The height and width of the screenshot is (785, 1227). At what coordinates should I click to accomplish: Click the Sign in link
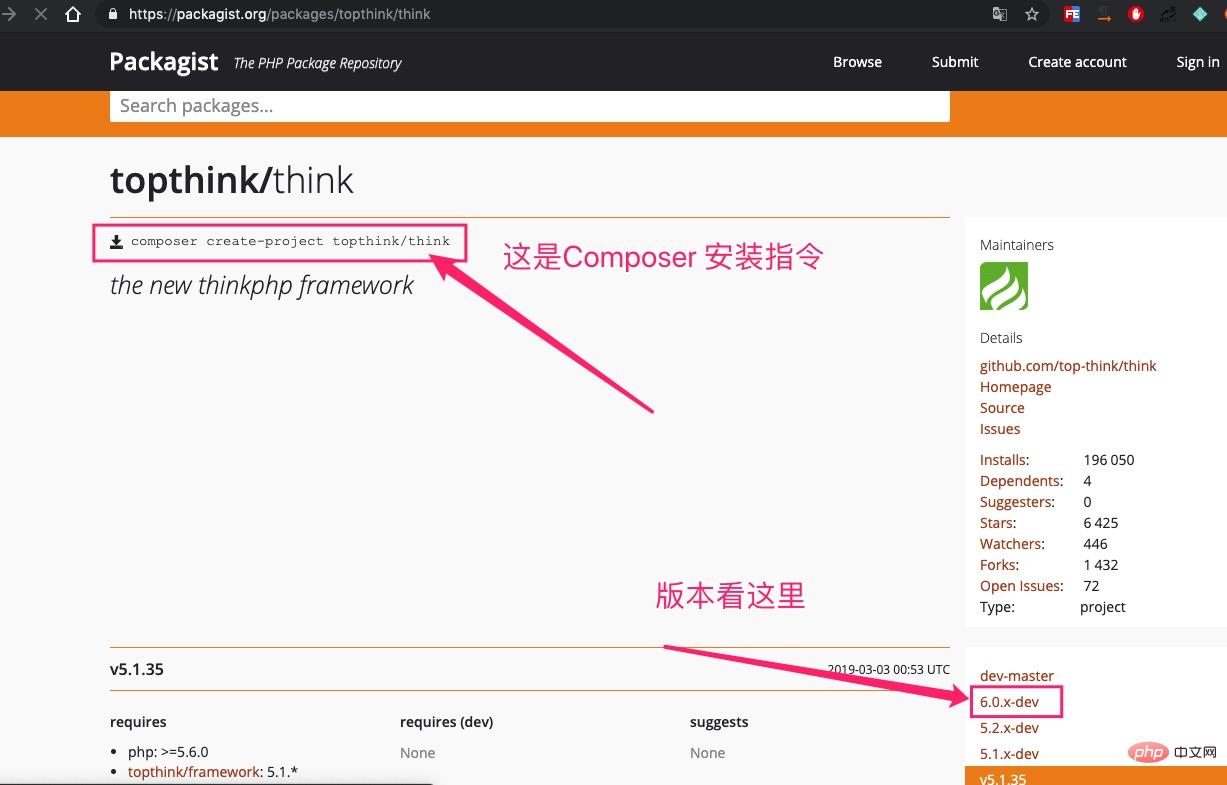(x=1197, y=62)
